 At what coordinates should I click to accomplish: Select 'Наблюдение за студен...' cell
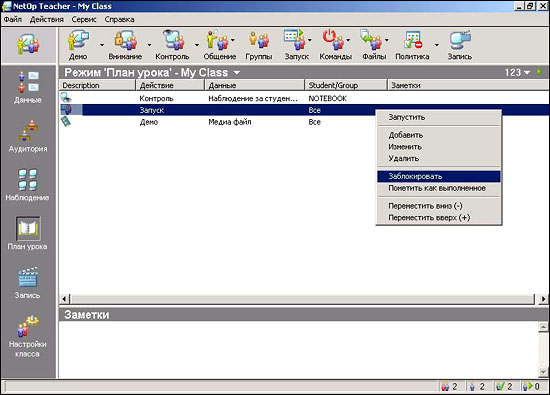pos(253,99)
